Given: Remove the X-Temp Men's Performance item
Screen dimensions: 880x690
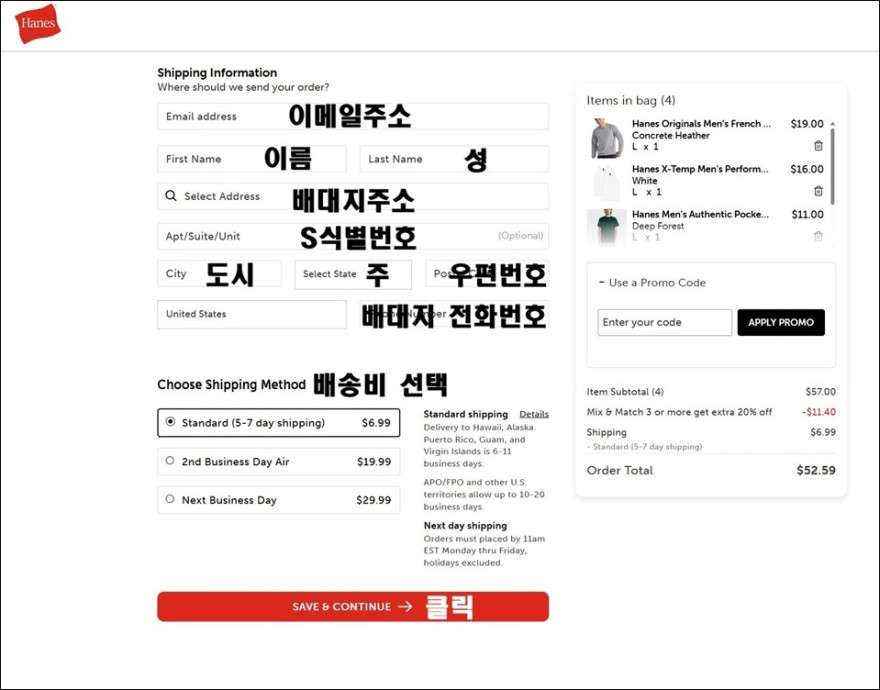Looking at the screenshot, I should [x=818, y=191].
